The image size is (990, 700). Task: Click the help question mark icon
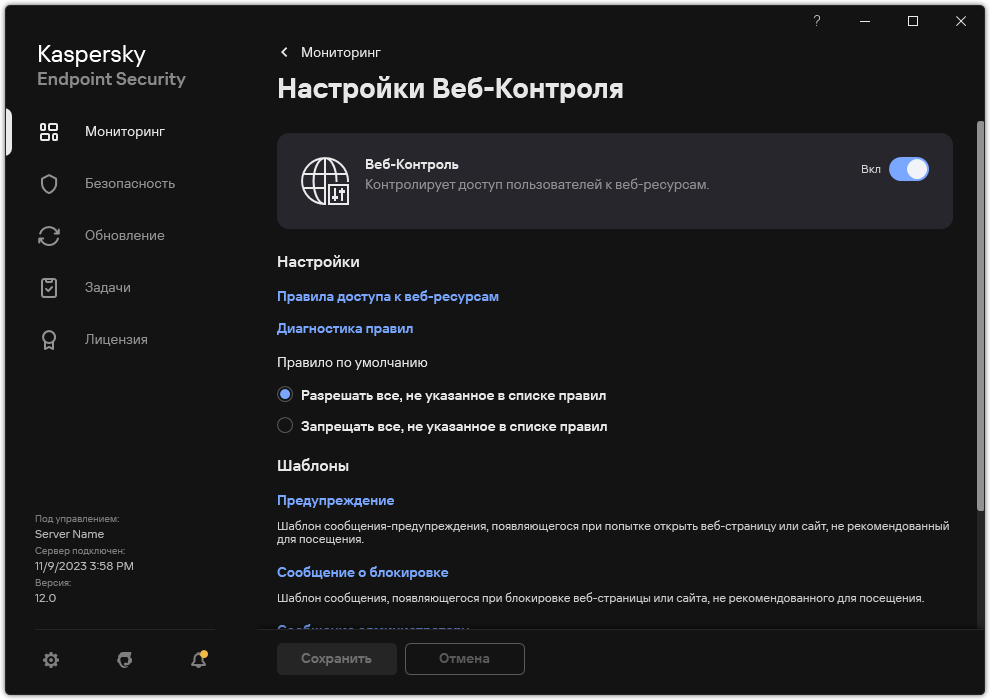click(x=817, y=21)
